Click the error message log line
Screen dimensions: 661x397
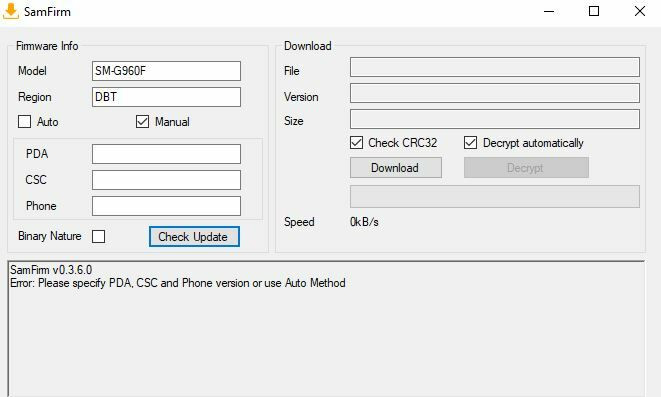point(178,283)
